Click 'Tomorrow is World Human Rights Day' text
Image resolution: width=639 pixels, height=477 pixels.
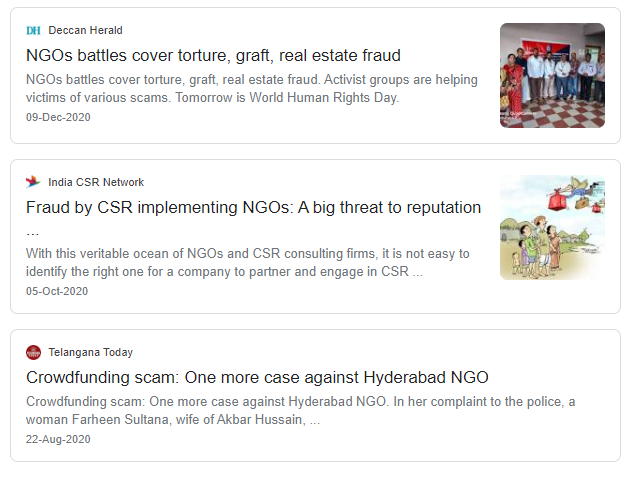click(x=280, y=98)
